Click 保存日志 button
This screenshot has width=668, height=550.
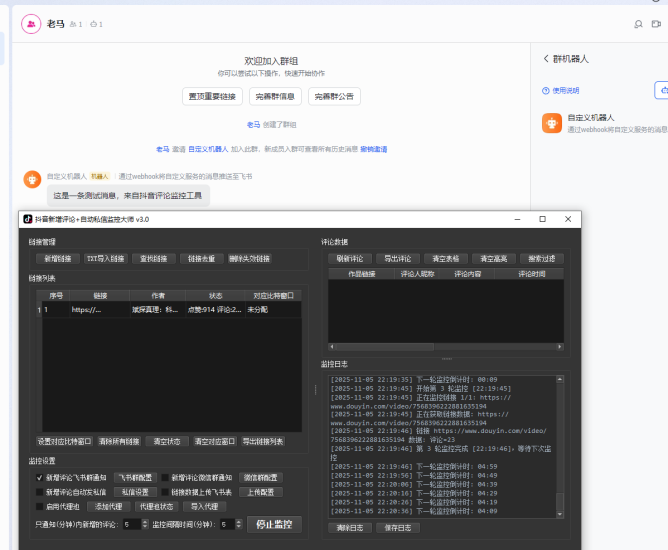pos(398,528)
